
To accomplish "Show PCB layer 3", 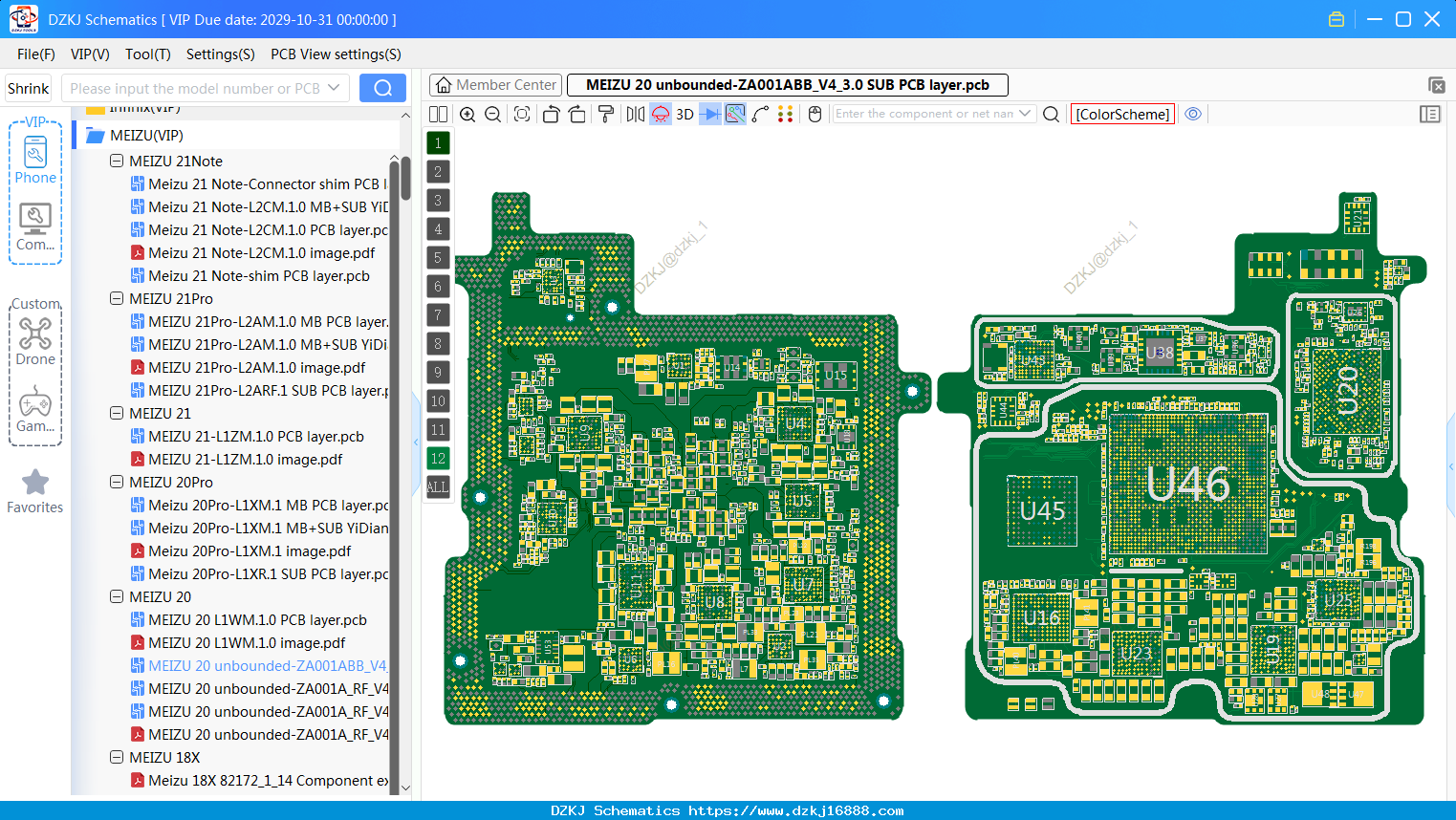I will coord(438,201).
